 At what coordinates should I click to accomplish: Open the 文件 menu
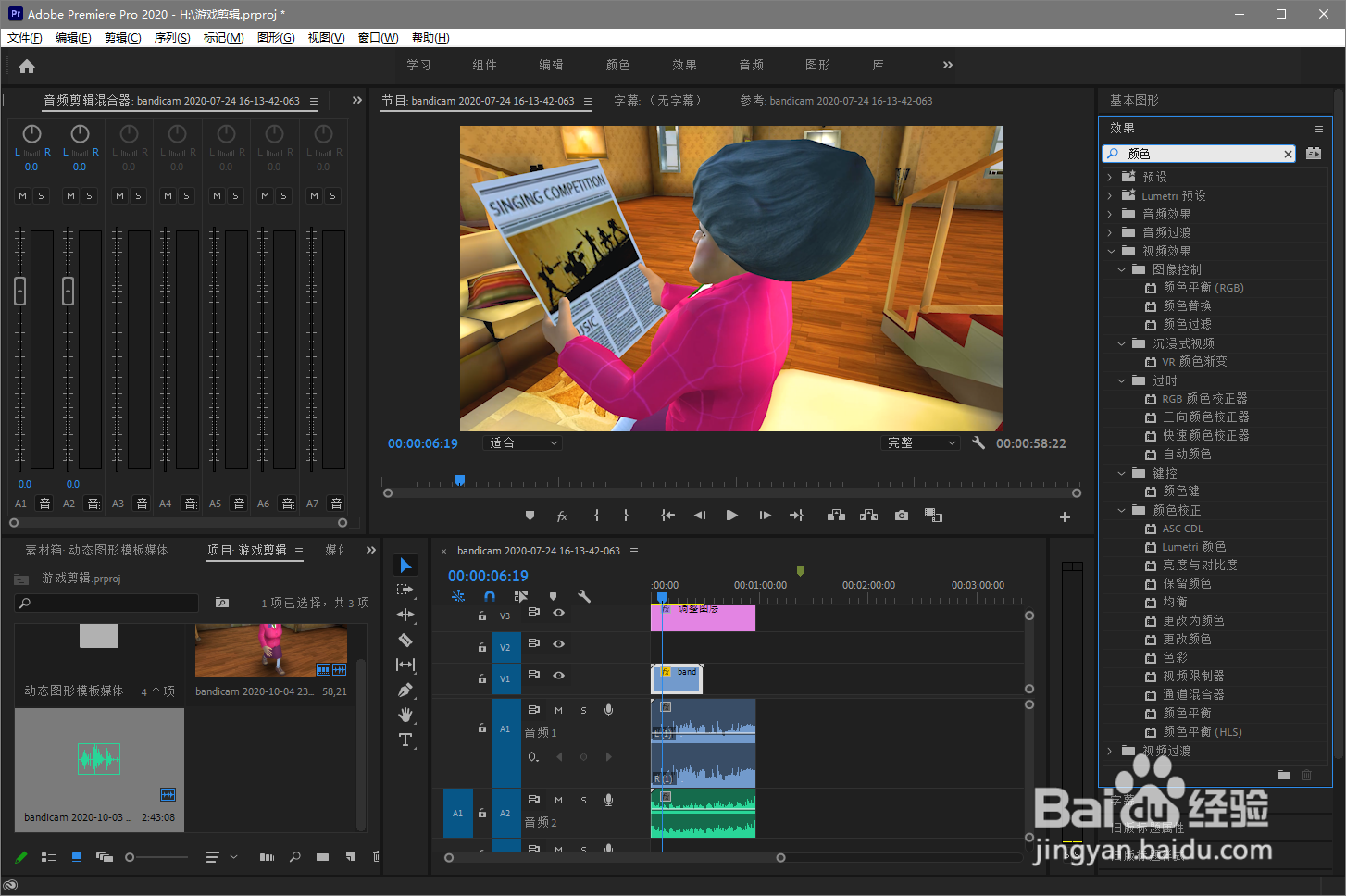[x=25, y=38]
